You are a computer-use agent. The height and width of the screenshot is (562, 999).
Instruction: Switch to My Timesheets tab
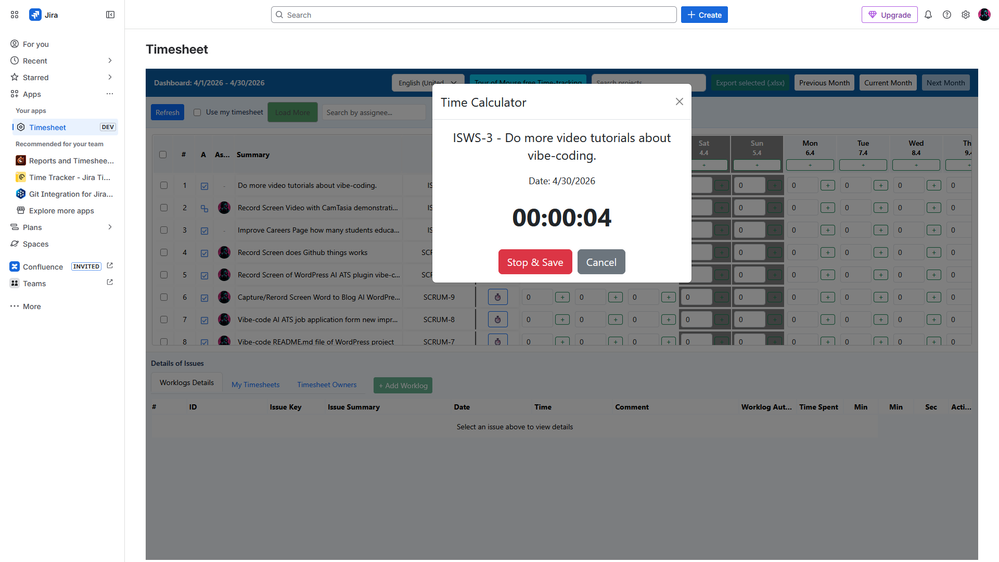click(255, 384)
